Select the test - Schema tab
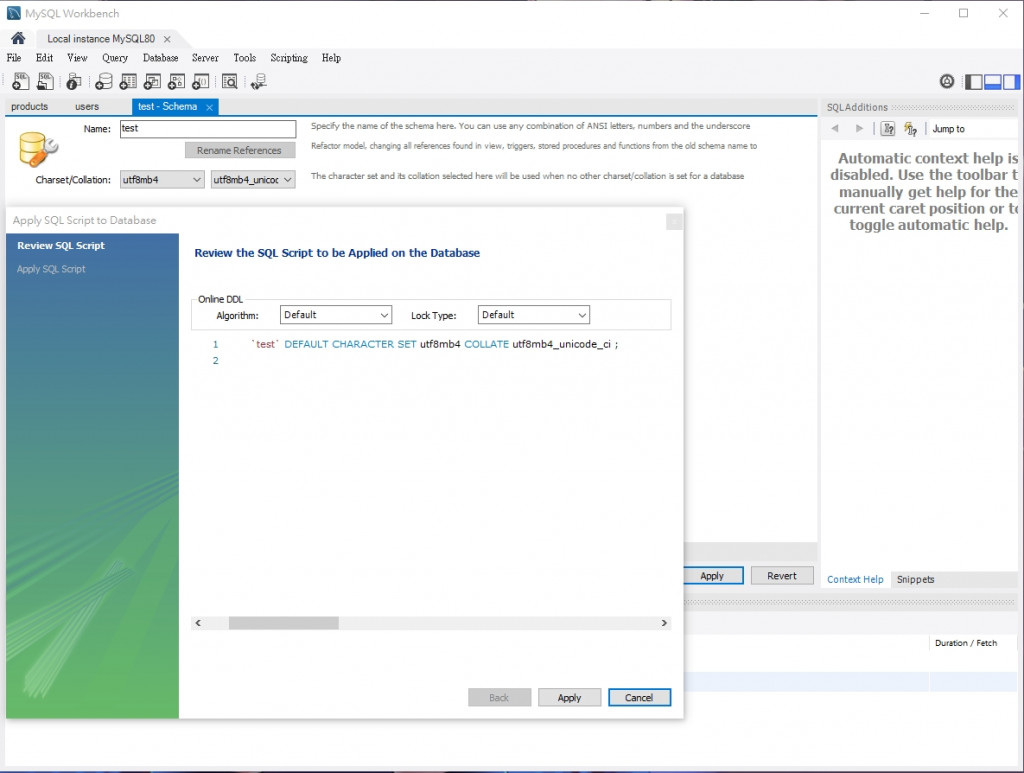The width and height of the screenshot is (1024, 773). (167, 106)
